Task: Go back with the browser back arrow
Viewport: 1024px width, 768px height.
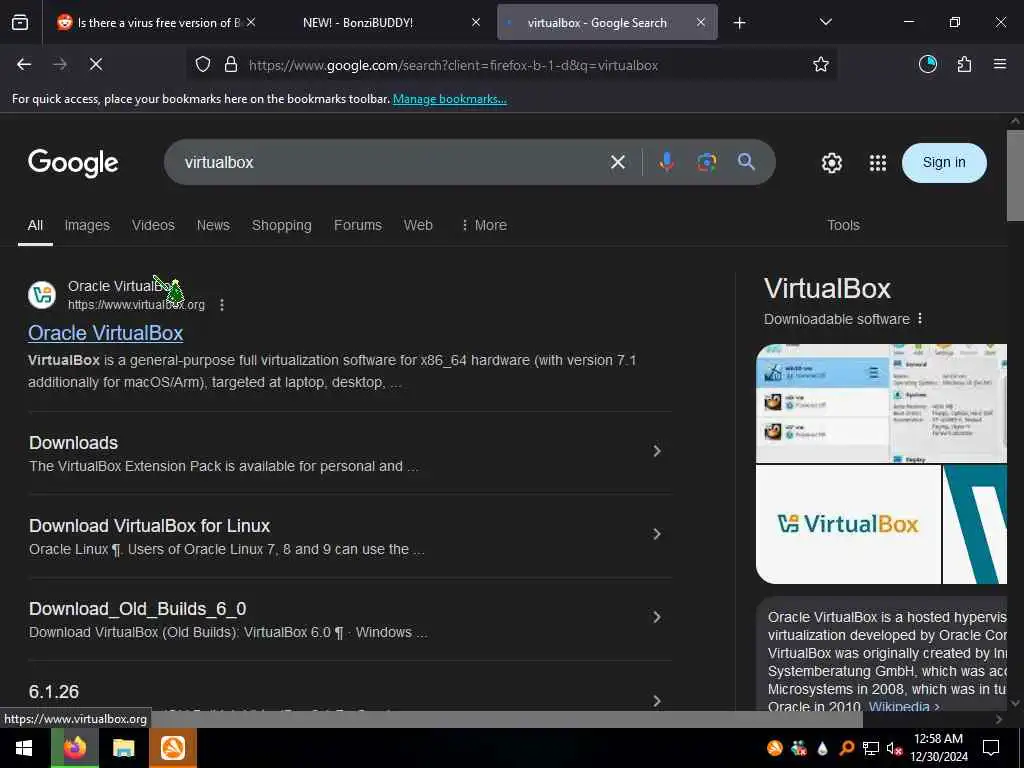Action: [x=24, y=65]
